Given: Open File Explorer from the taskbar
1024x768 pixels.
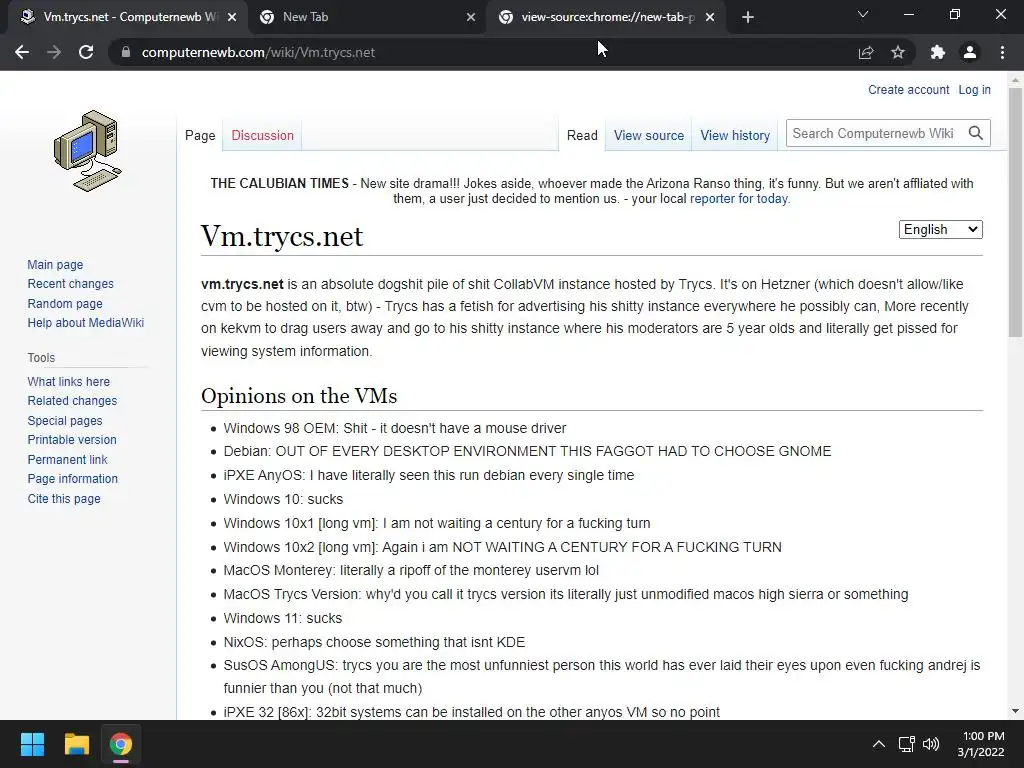Looking at the screenshot, I should point(76,744).
